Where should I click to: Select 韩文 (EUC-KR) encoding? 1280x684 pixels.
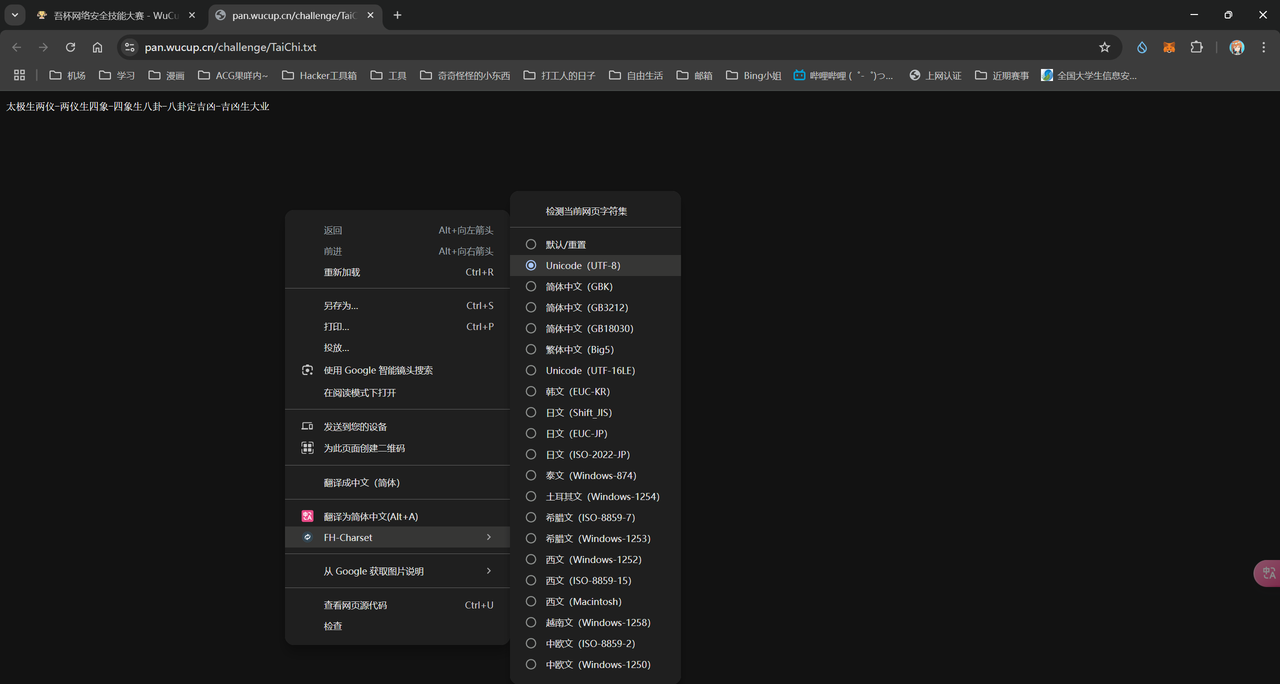pos(595,391)
